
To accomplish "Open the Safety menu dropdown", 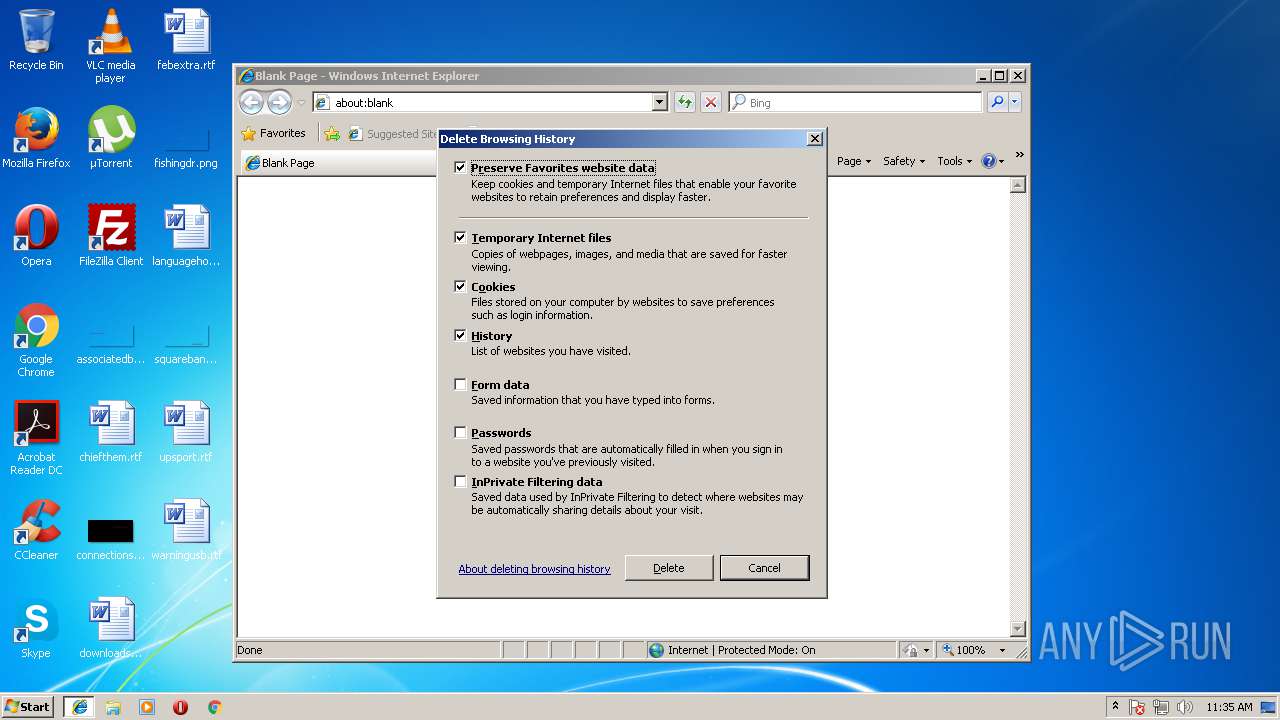I will (904, 161).
